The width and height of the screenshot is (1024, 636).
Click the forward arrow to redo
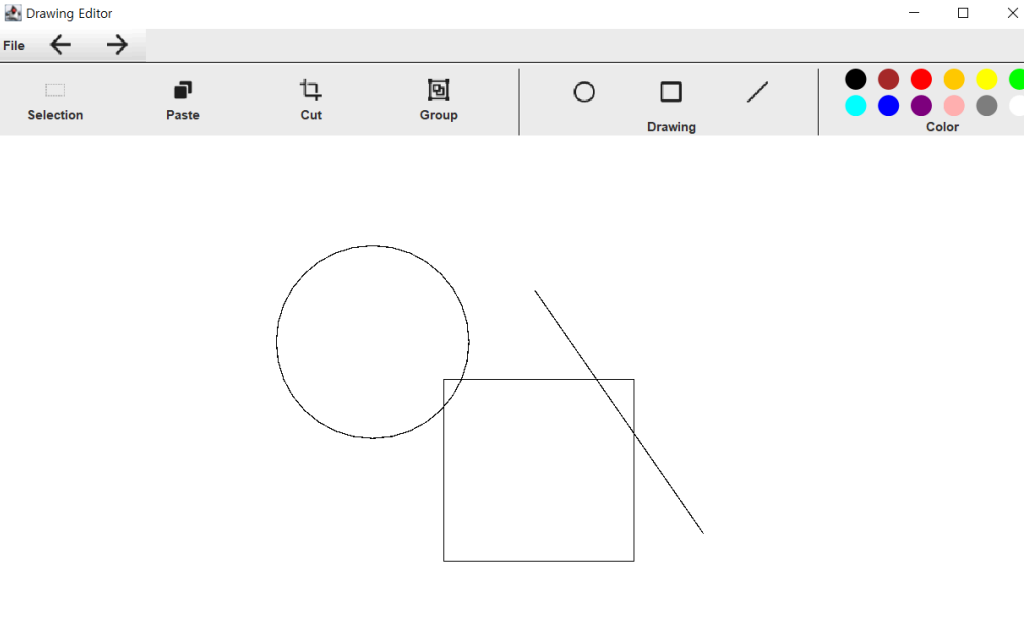117,45
